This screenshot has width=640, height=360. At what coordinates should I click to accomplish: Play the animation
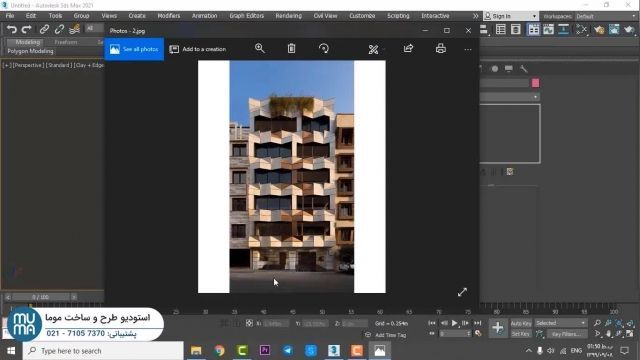coord(454,323)
